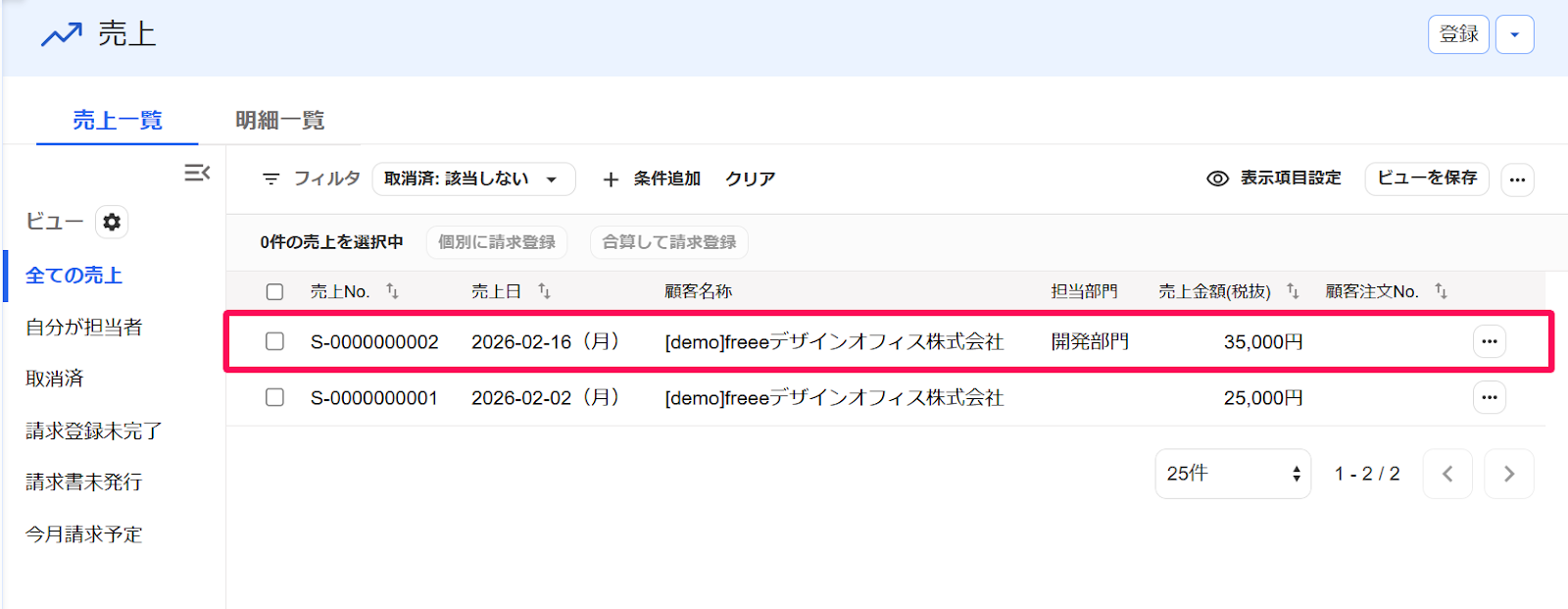Click クリア to reset filters
This screenshot has height=609, width=1568.
750,179
